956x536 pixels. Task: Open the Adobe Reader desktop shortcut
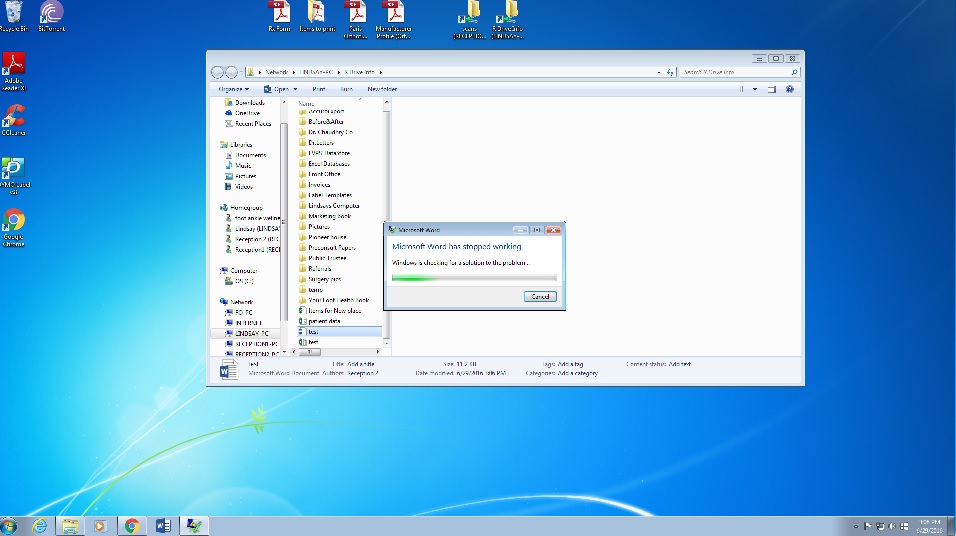(x=13, y=72)
